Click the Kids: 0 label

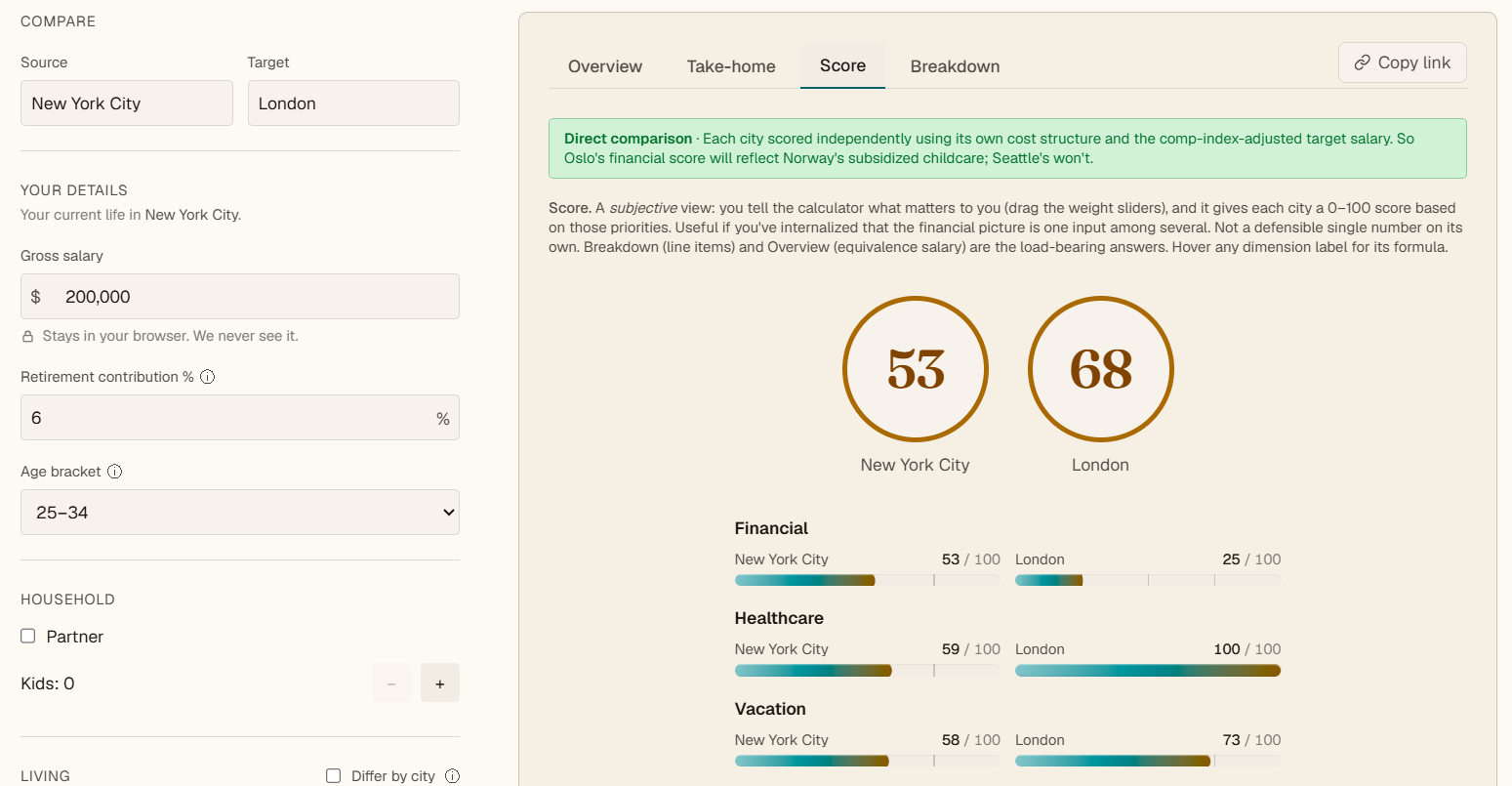click(48, 683)
